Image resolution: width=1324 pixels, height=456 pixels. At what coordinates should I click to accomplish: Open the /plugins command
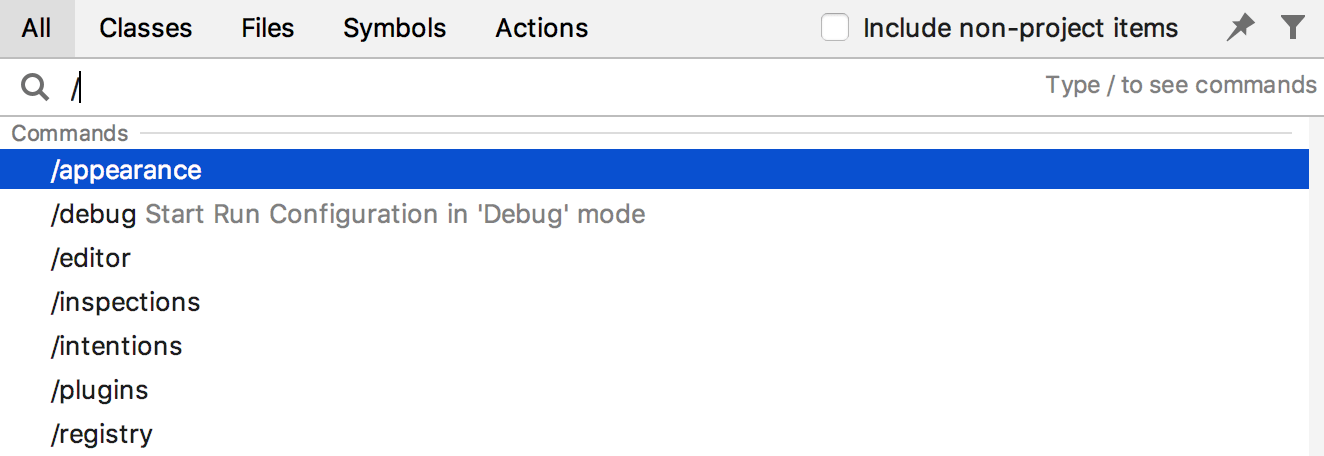point(100,390)
